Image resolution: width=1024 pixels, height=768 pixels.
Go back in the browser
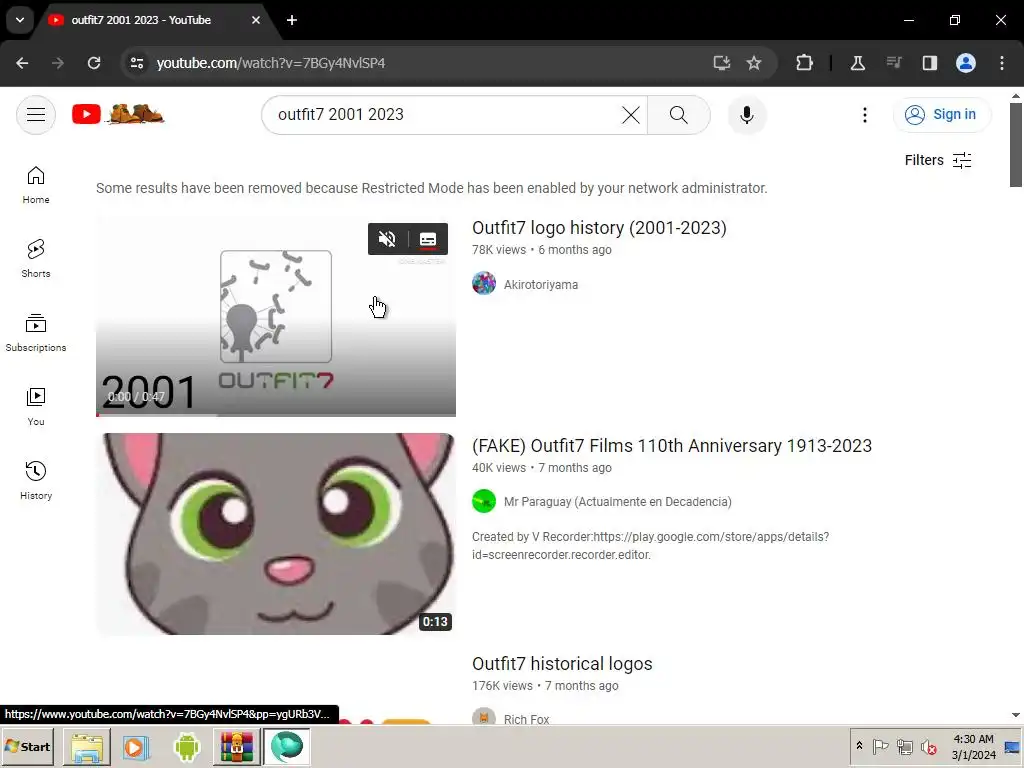coord(22,63)
